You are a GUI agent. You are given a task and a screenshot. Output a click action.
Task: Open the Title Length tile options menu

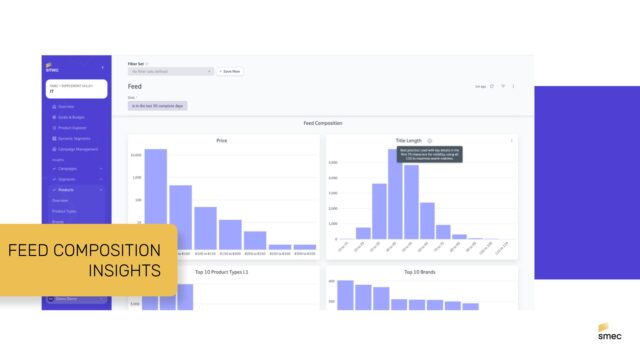pos(512,141)
